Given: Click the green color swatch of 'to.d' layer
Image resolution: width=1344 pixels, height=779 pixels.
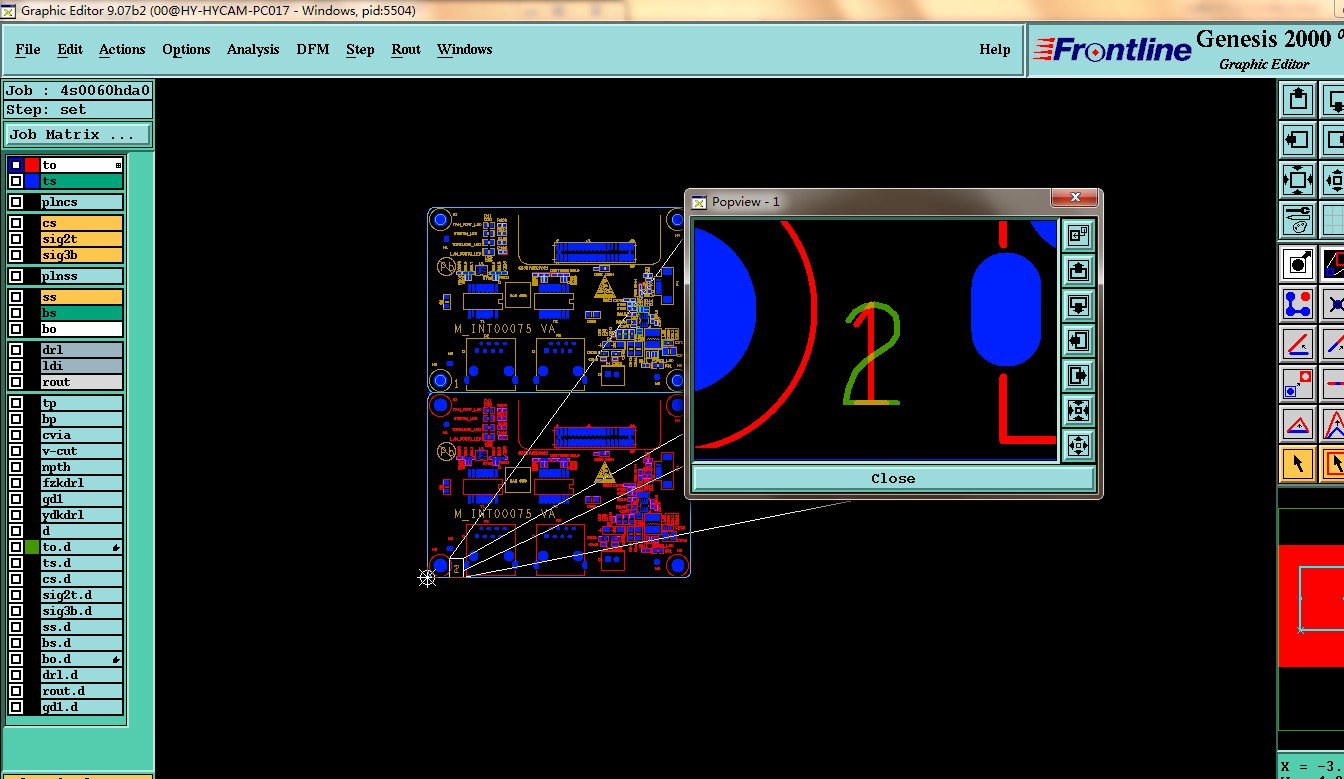Looking at the screenshot, I should [x=32, y=547].
